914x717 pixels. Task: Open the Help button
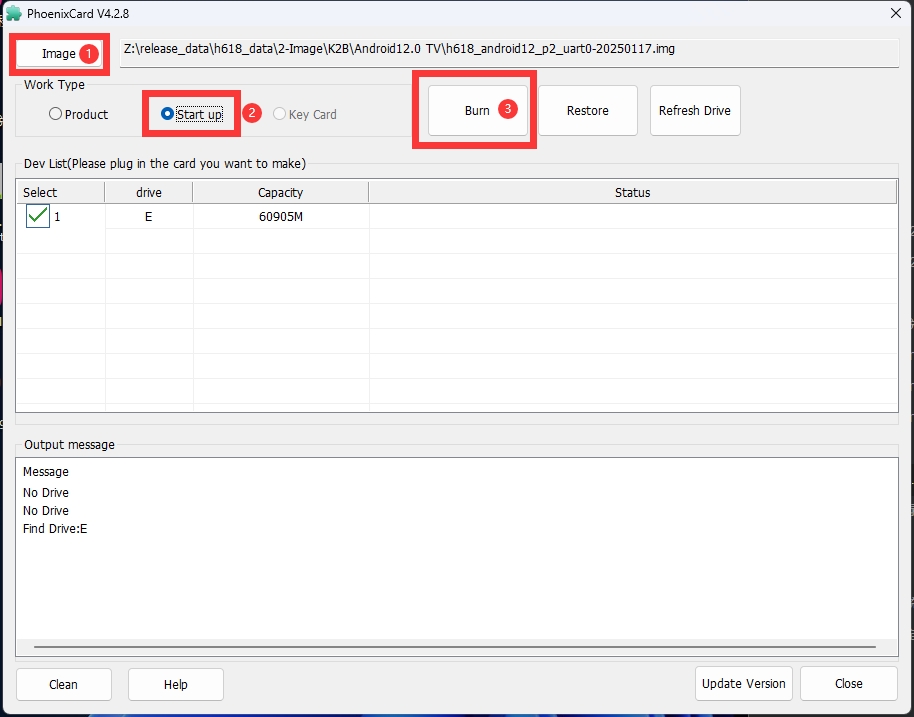(175, 684)
